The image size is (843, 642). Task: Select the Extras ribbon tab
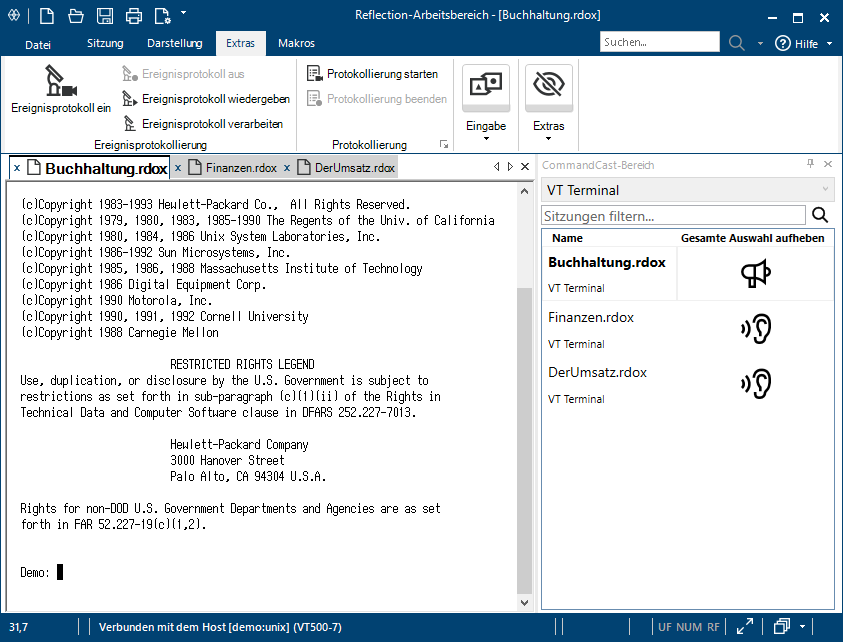(x=240, y=44)
